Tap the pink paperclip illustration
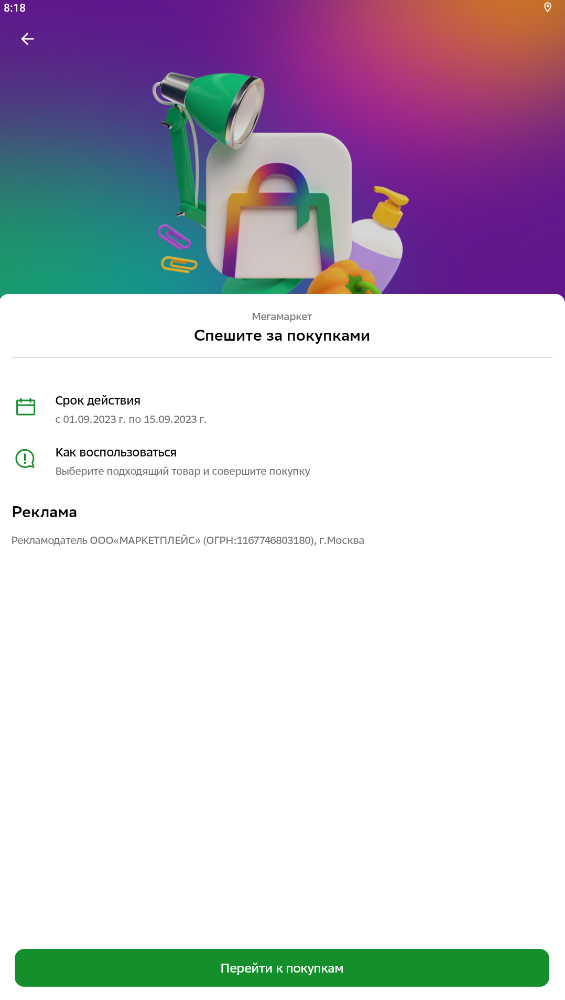 pos(174,236)
